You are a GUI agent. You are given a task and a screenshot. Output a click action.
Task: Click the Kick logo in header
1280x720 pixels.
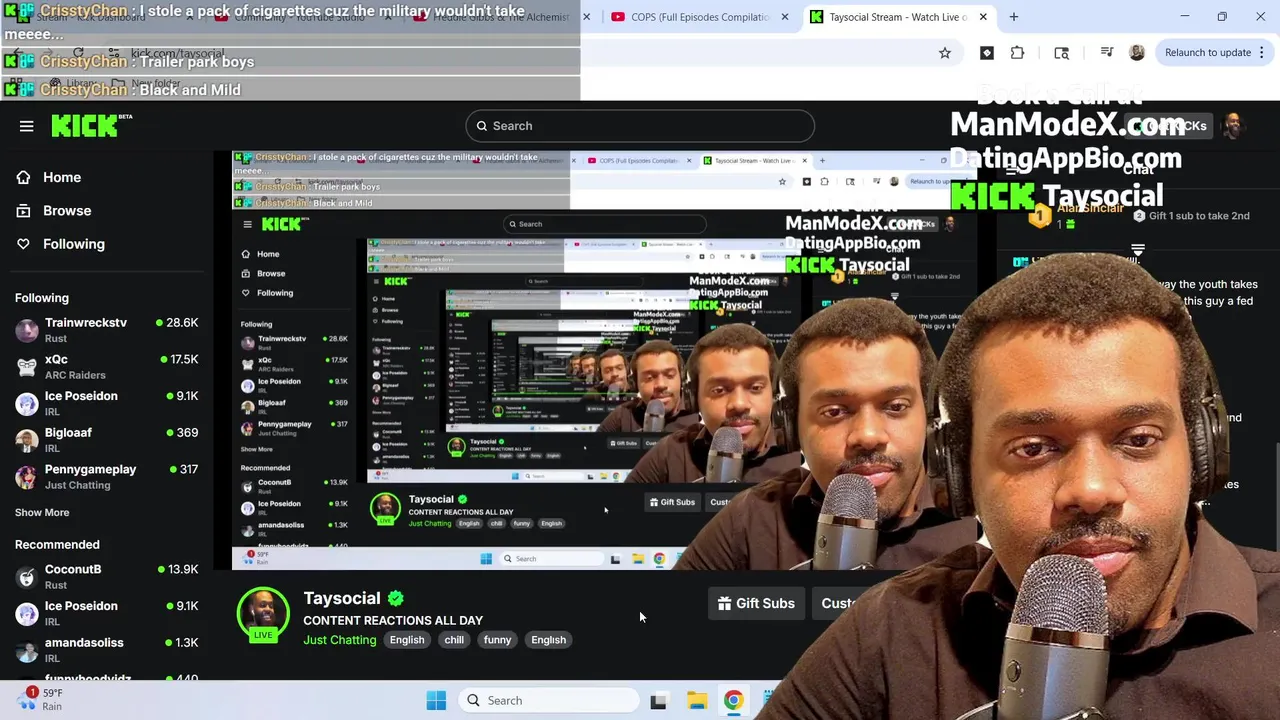coord(91,125)
